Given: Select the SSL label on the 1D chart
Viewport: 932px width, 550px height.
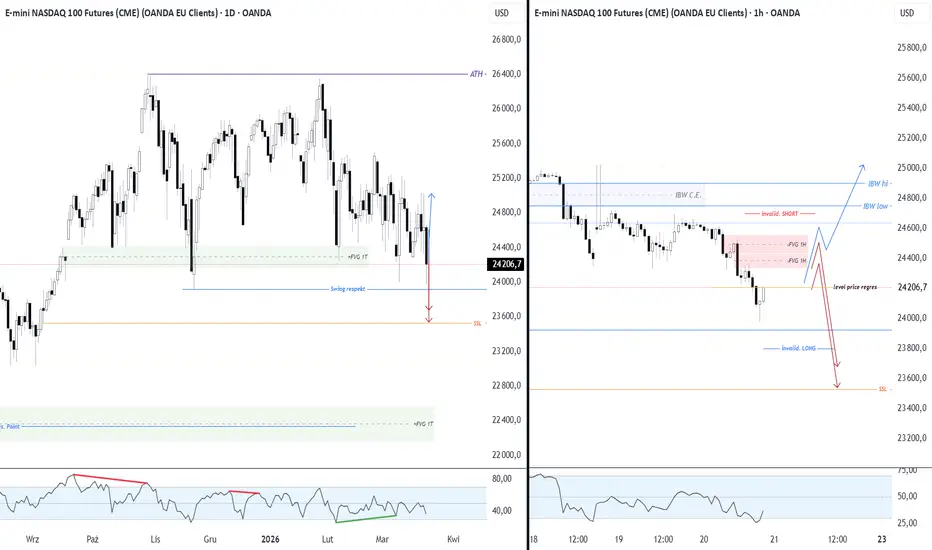Looking at the screenshot, I should click(x=477, y=323).
